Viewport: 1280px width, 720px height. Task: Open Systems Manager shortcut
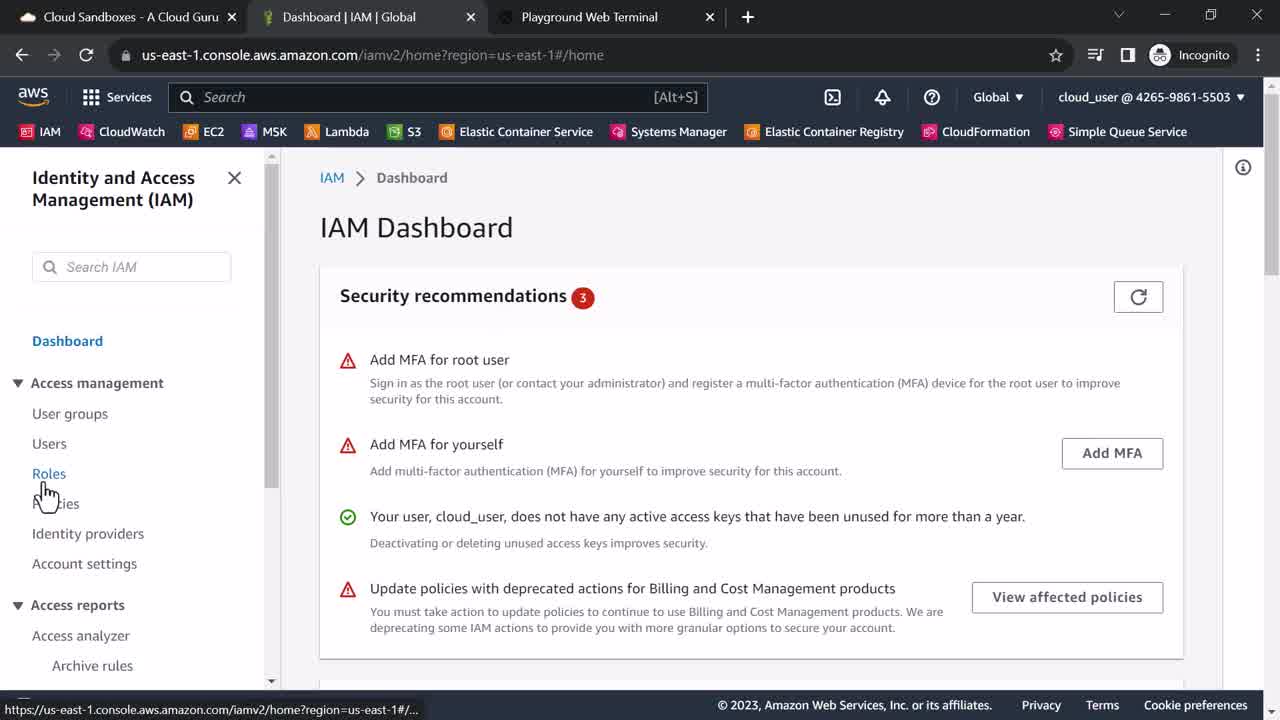[x=668, y=132]
